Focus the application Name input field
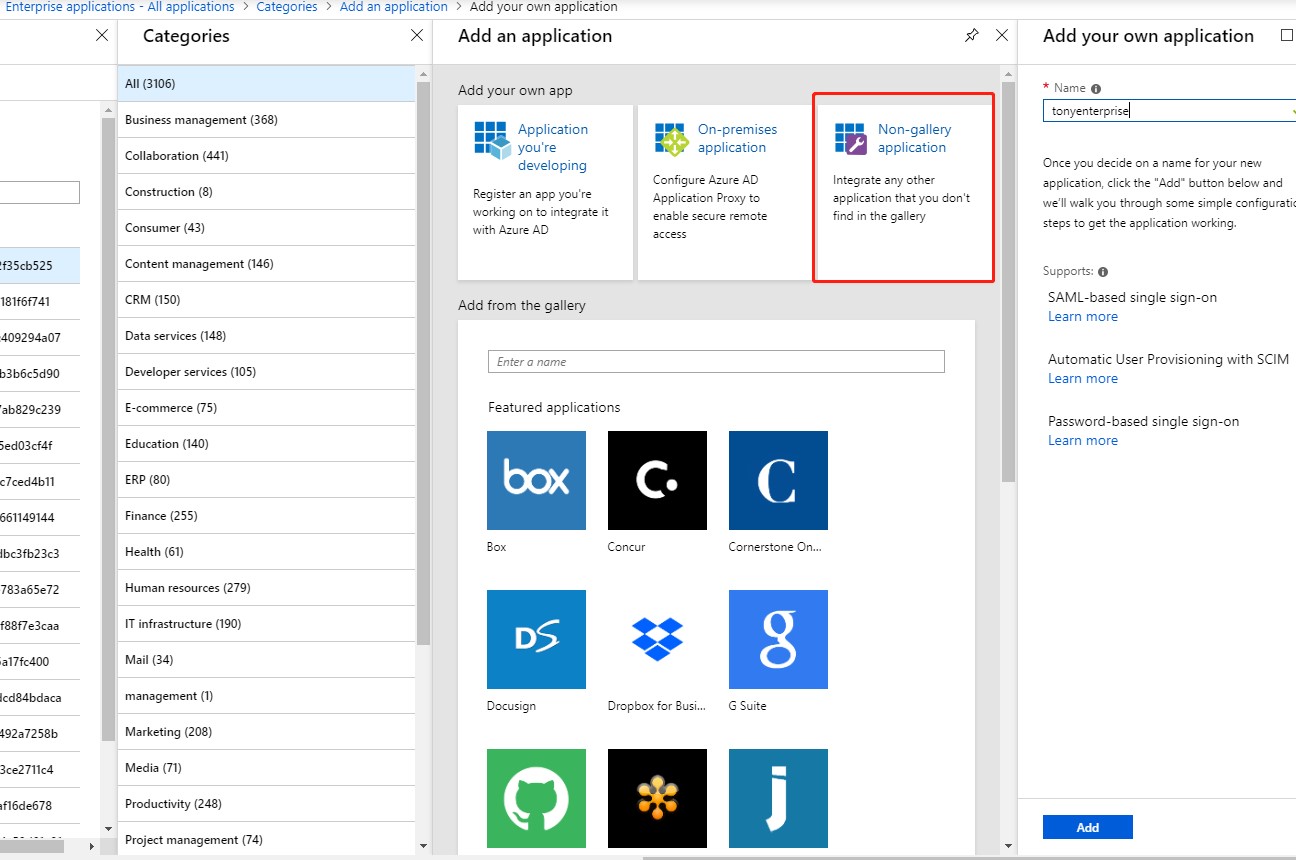This screenshot has height=860, width=1296. click(x=1169, y=111)
